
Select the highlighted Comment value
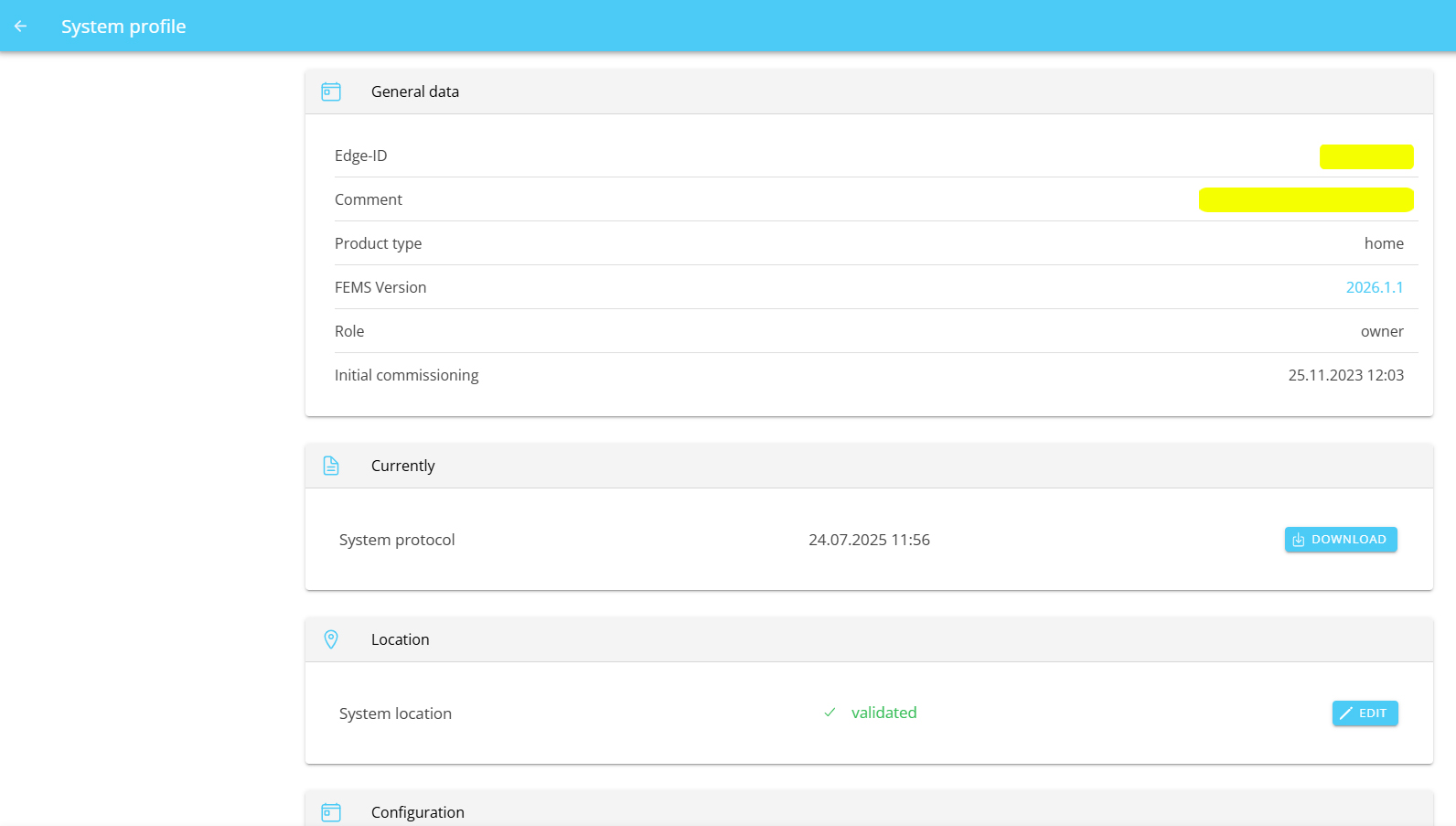click(1305, 199)
